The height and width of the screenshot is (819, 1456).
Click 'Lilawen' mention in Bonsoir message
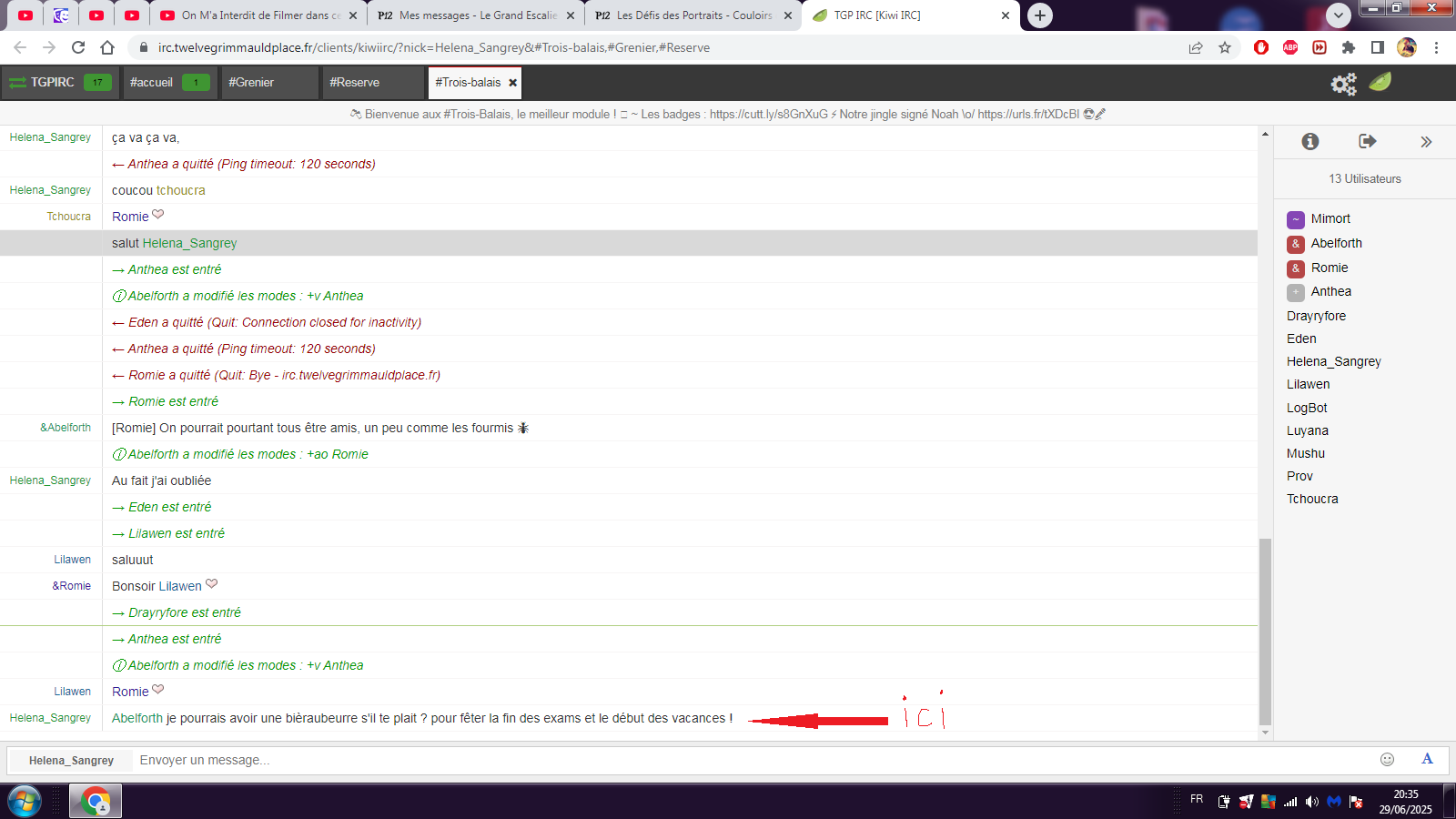point(180,586)
